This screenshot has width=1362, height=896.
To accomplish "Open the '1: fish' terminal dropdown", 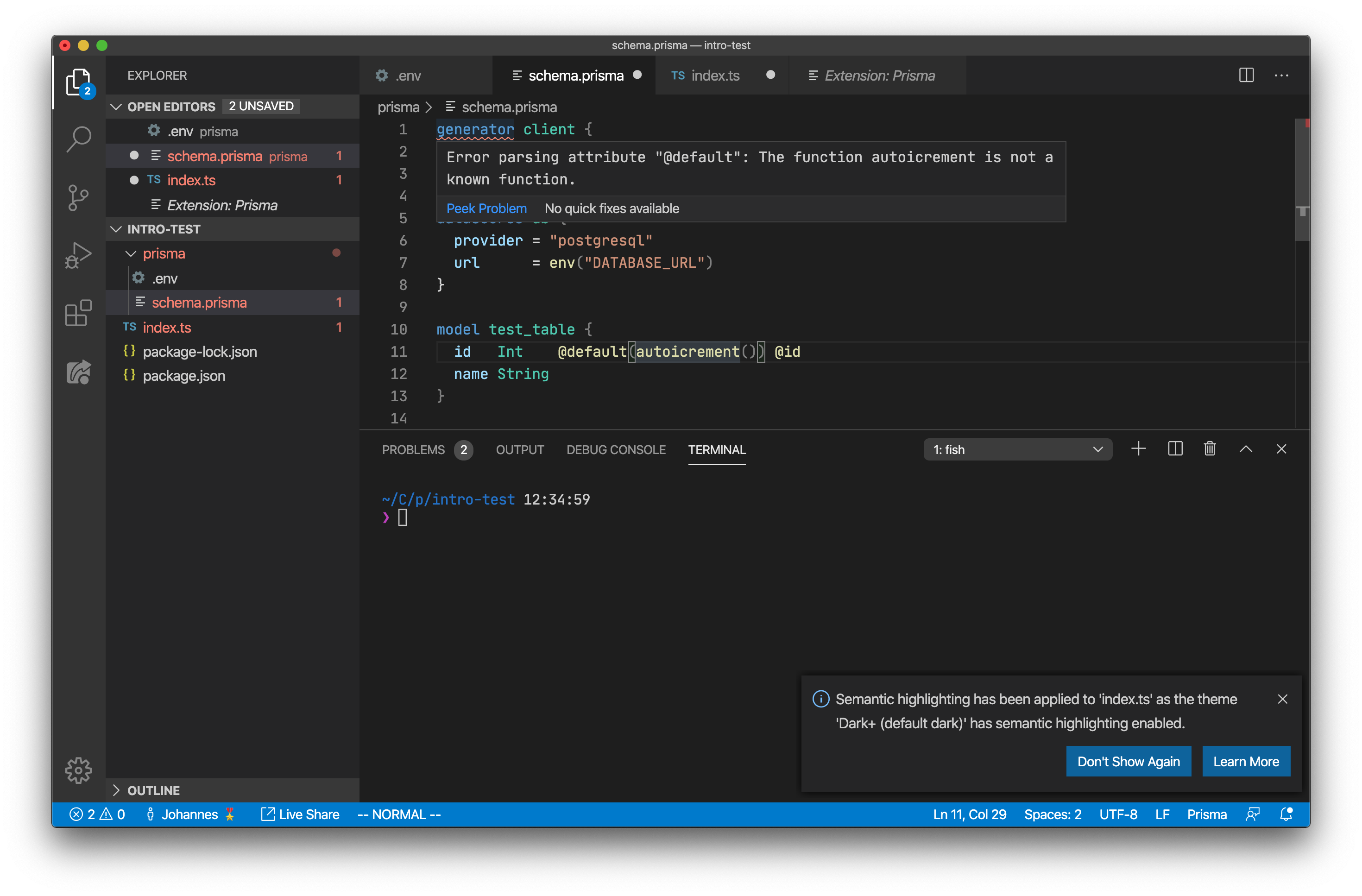I will (1017, 449).
